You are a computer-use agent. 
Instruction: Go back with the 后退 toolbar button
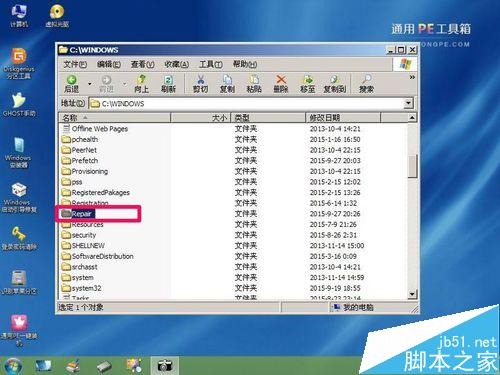pos(71,83)
